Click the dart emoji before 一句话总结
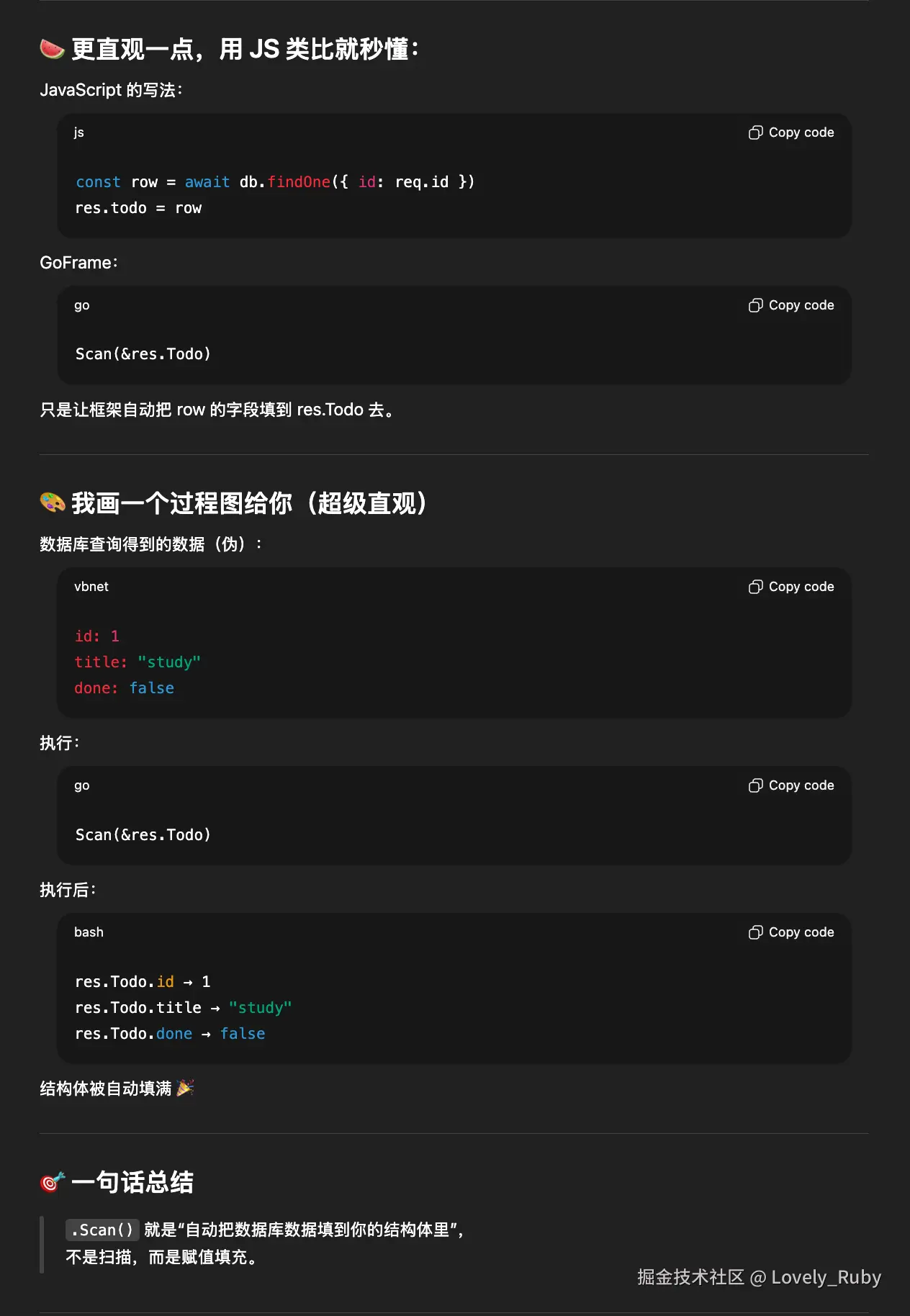910x1316 pixels. (51, 1181)
